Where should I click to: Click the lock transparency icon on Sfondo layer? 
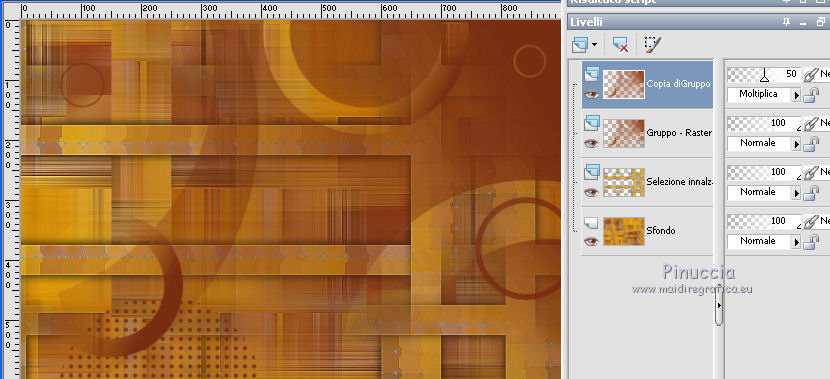pyautogui.click(x=810, y=242)
